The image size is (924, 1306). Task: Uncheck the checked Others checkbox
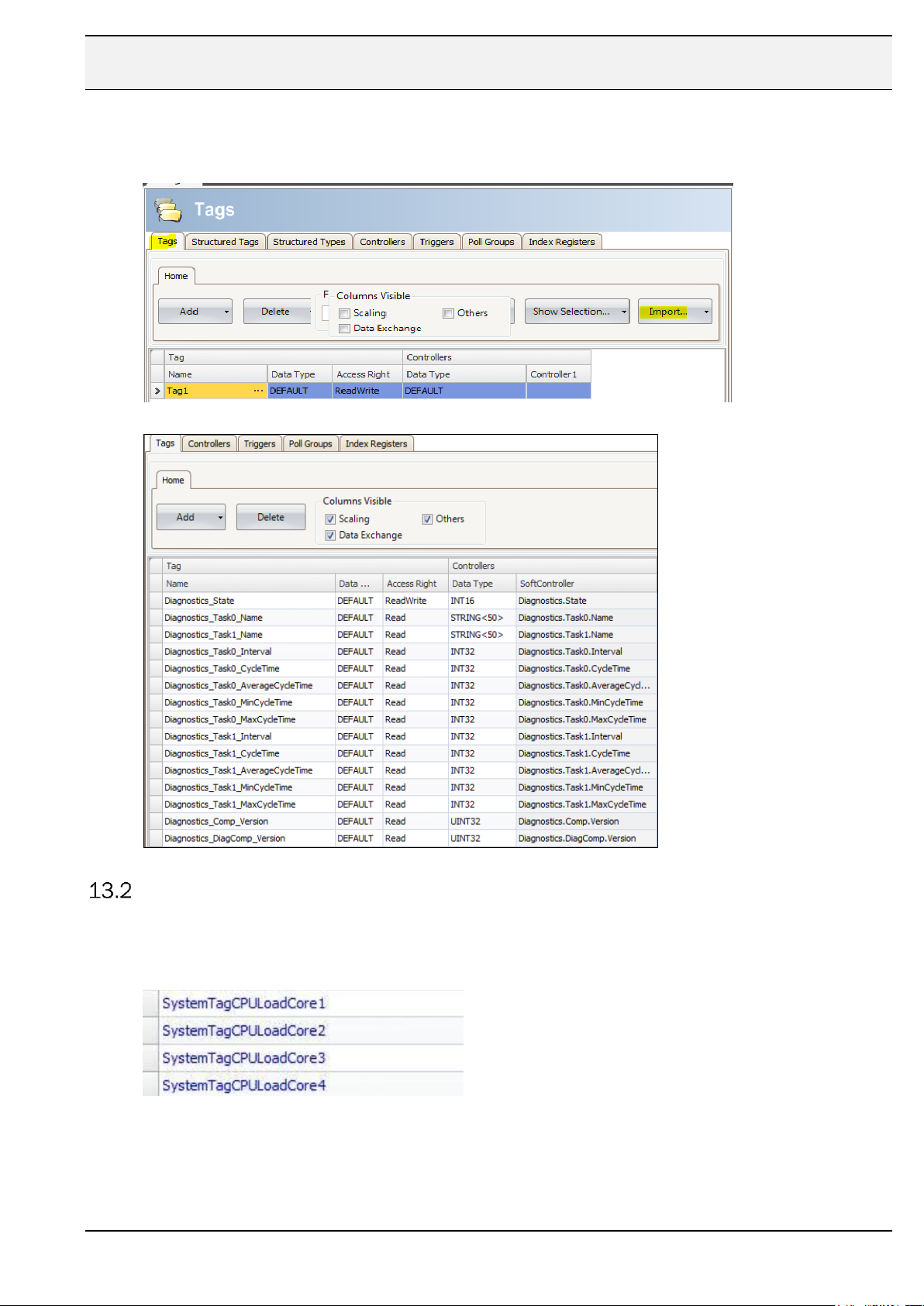point(427,519)
